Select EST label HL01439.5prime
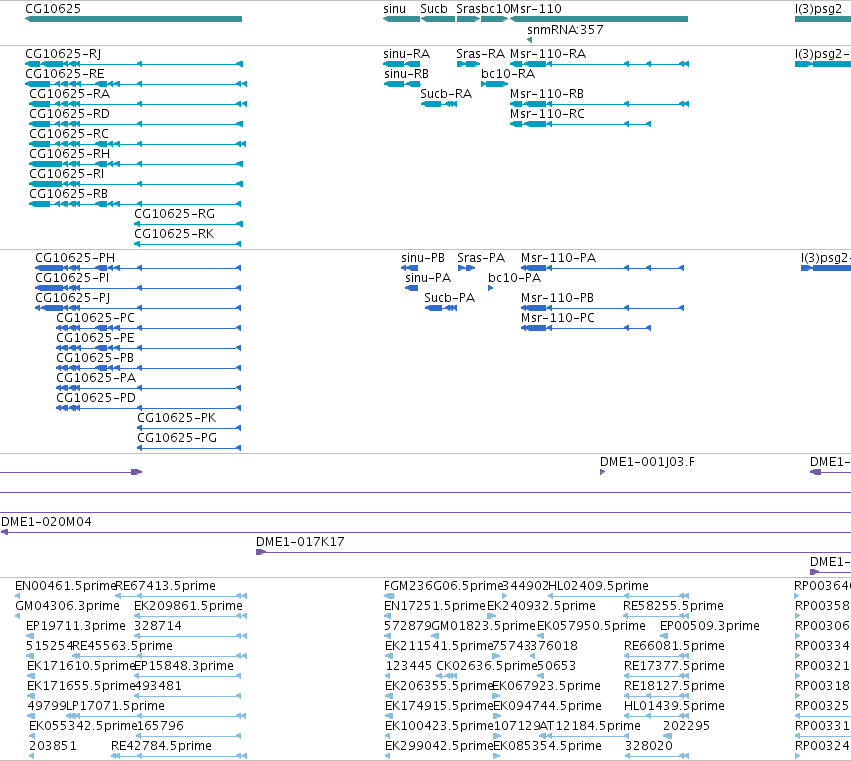 674,706
